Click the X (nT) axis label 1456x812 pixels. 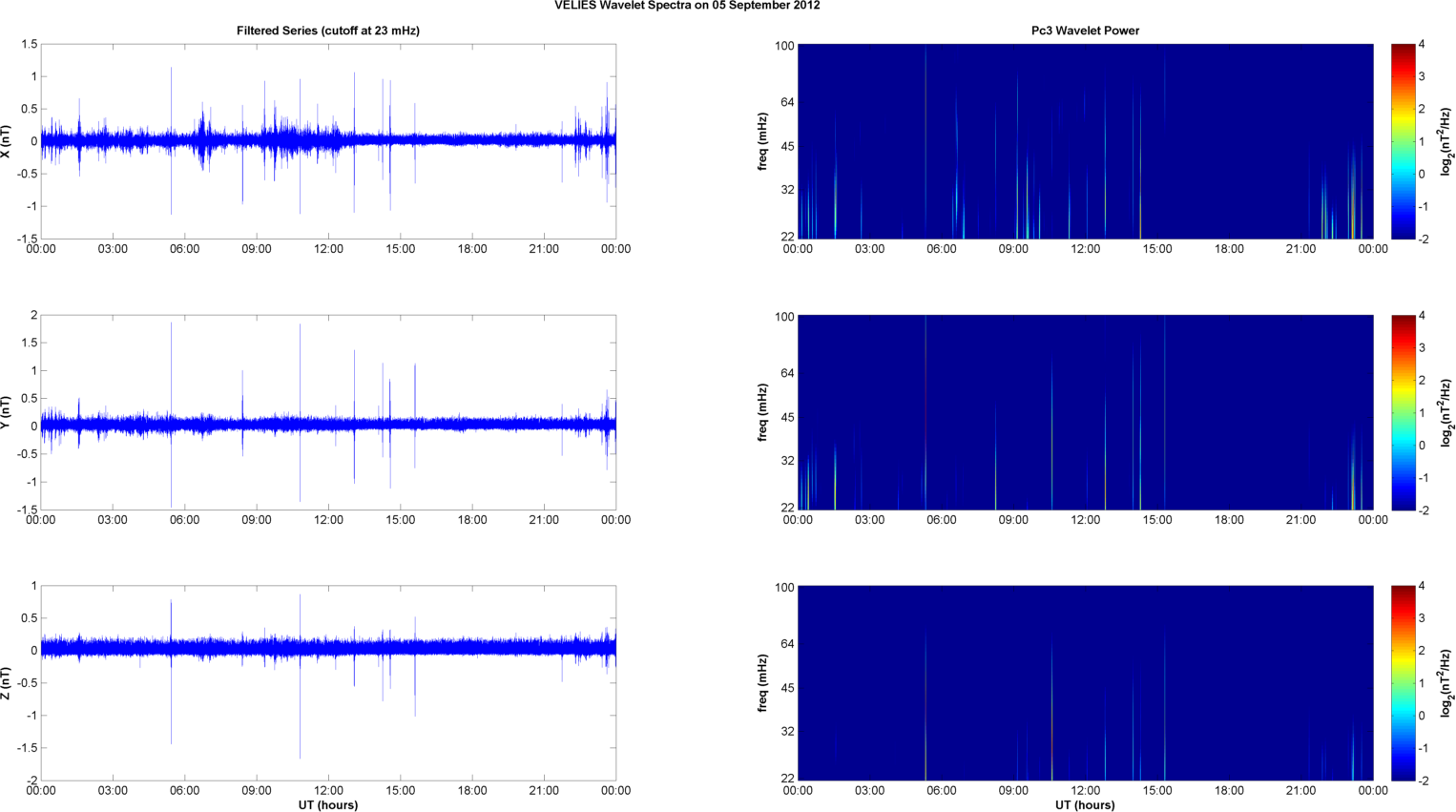[7, 141]
